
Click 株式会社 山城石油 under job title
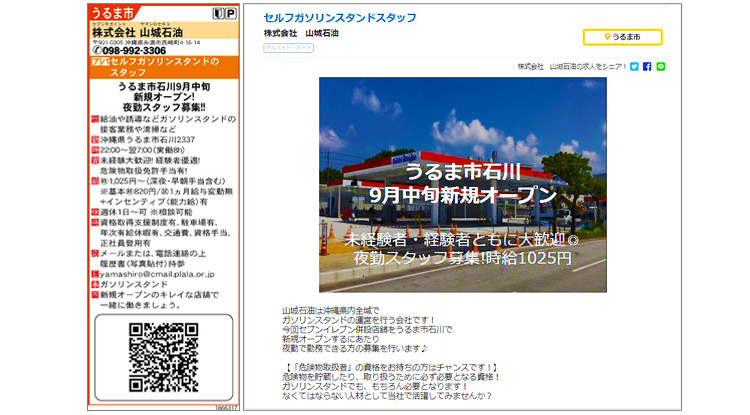coord(301,33)
